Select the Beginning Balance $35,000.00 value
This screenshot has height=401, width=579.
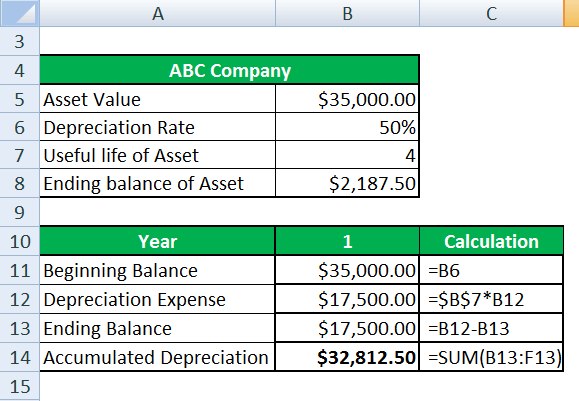347,270
